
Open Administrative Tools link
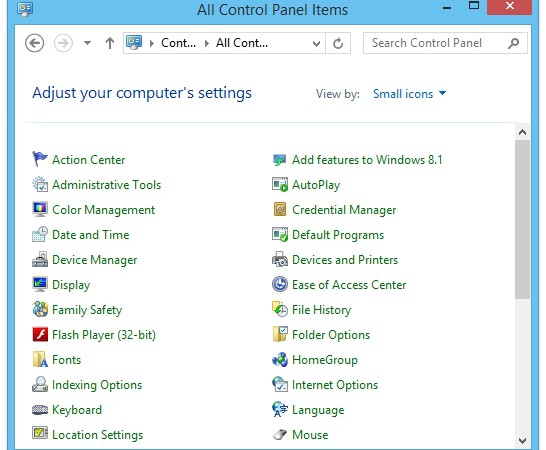[107, 185]
